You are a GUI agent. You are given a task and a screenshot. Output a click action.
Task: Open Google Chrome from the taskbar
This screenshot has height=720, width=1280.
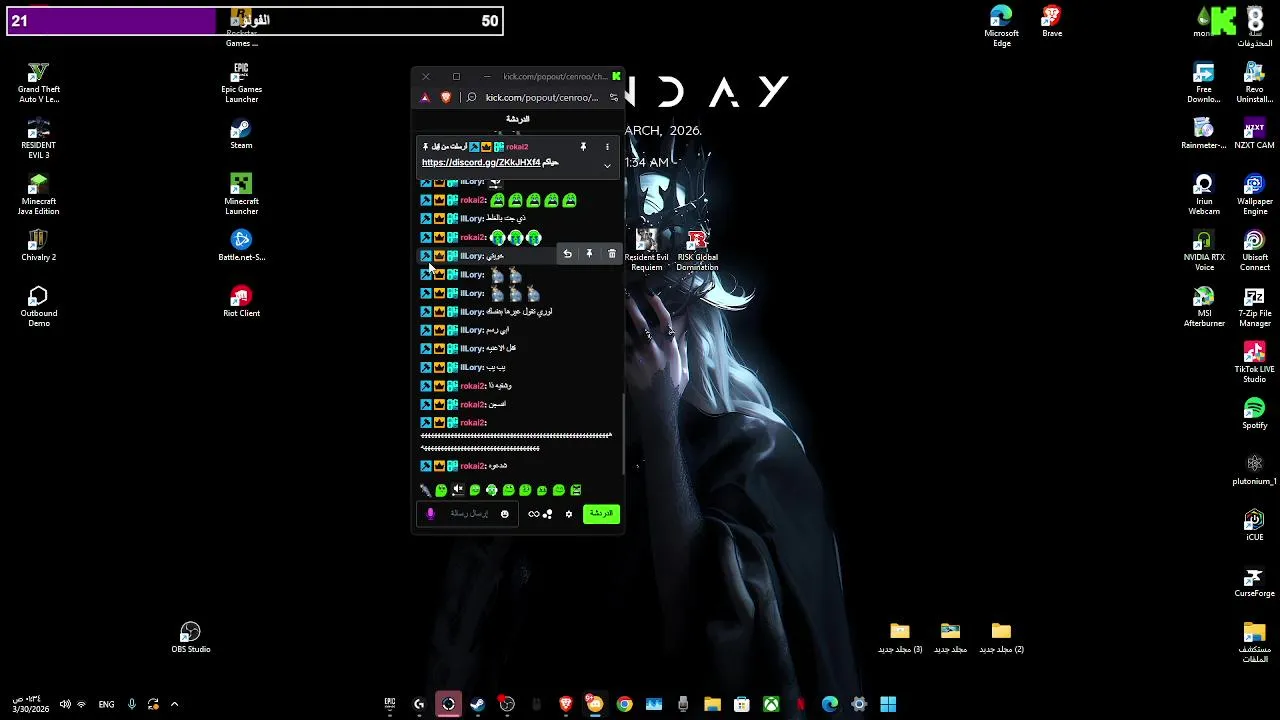coord(624,704)
